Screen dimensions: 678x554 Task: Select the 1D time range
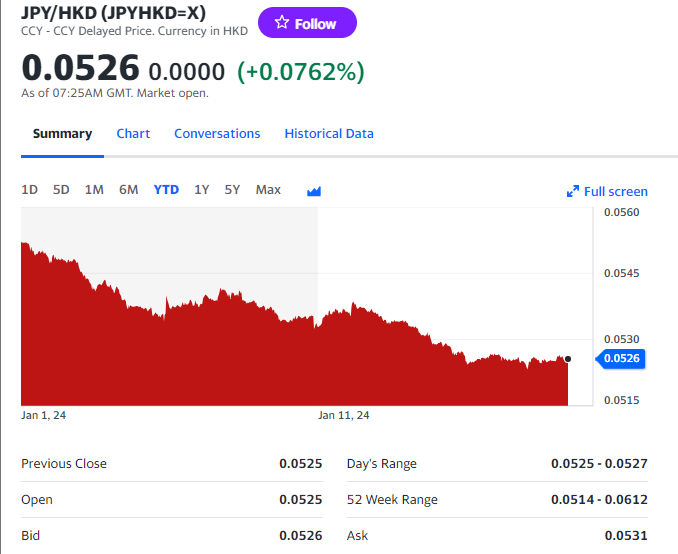(x=30, y=190)
